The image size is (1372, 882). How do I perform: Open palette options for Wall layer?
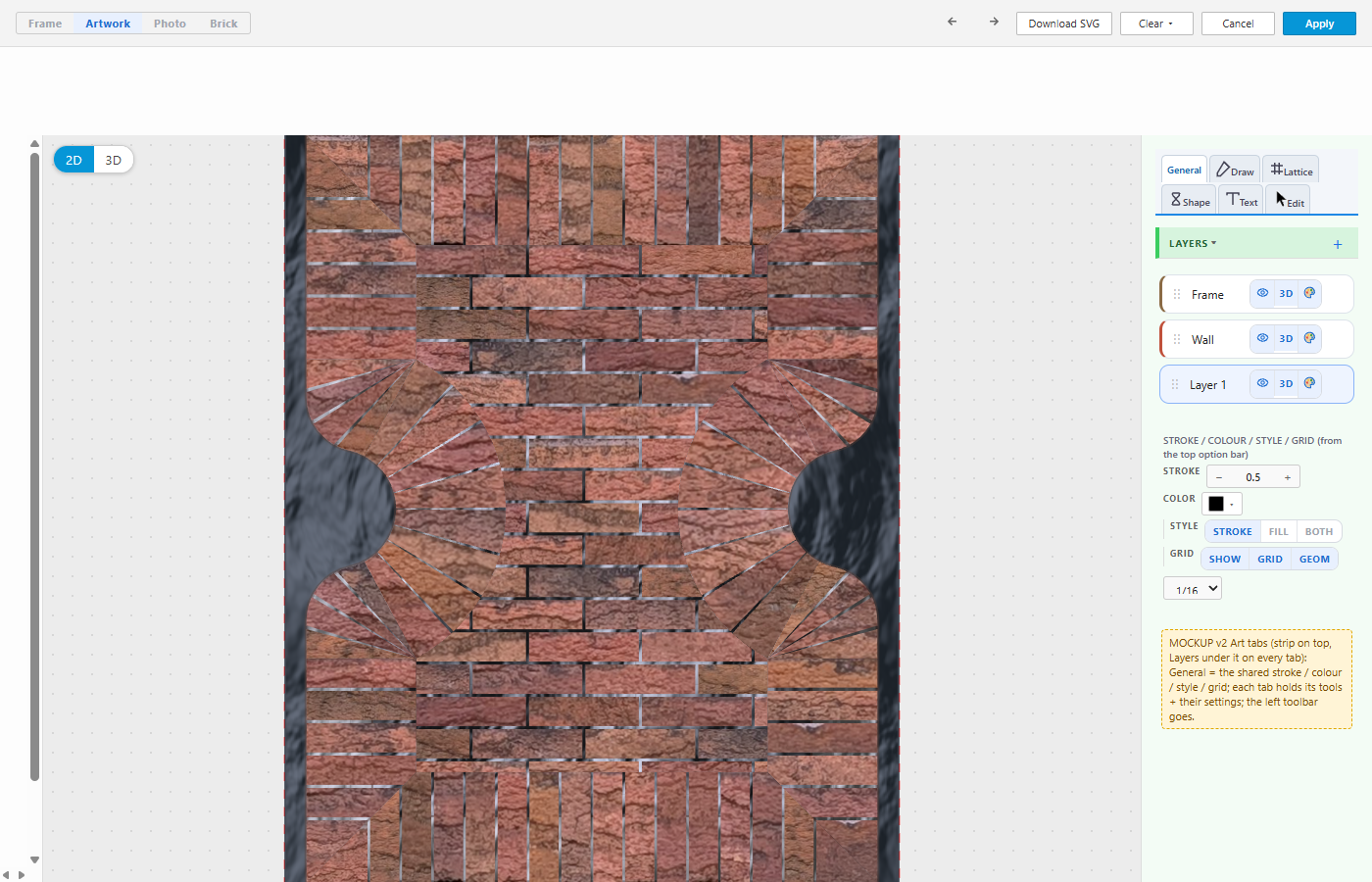click(1309, 338)
